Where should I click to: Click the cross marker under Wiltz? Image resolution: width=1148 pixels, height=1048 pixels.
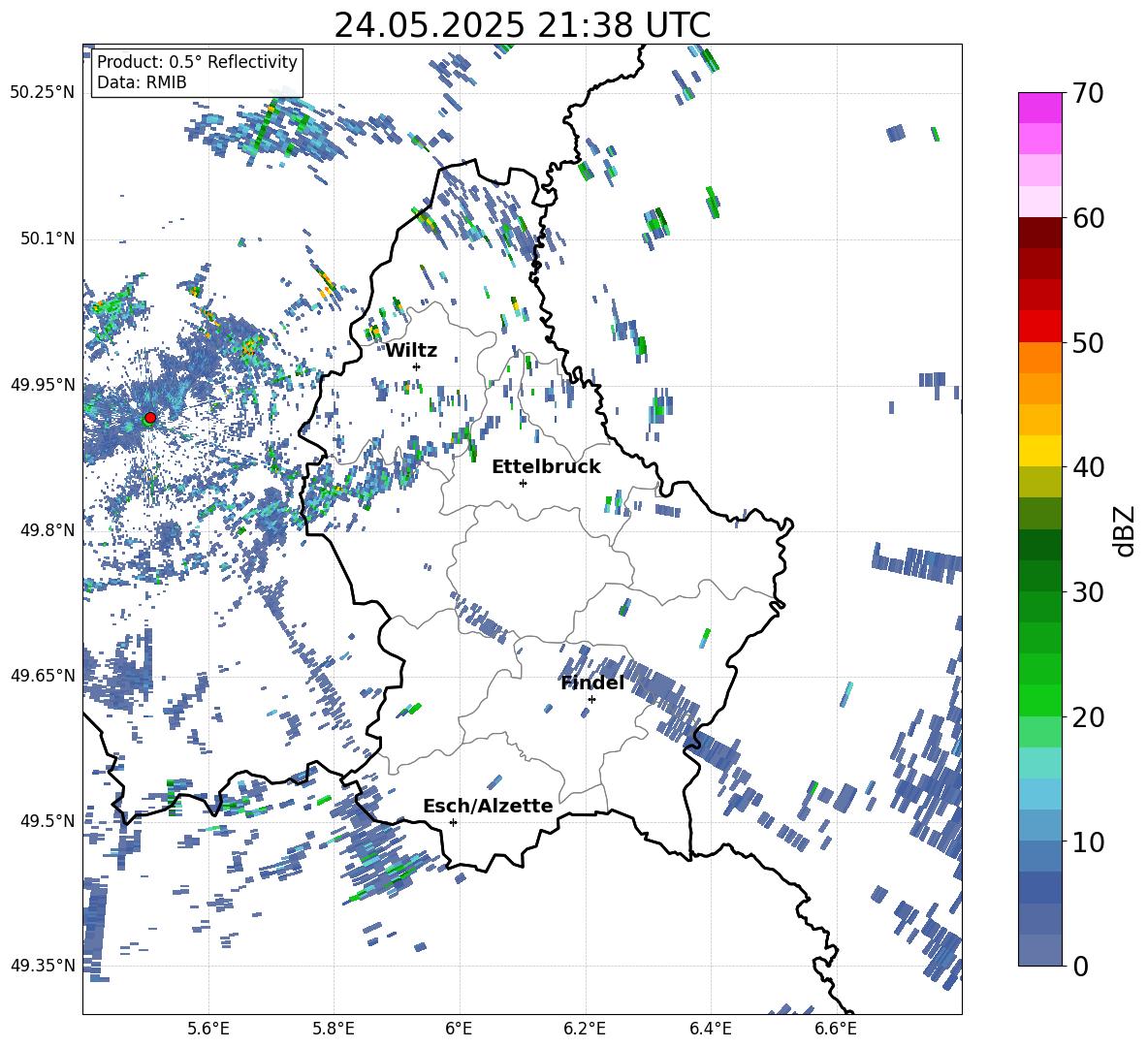417,366
